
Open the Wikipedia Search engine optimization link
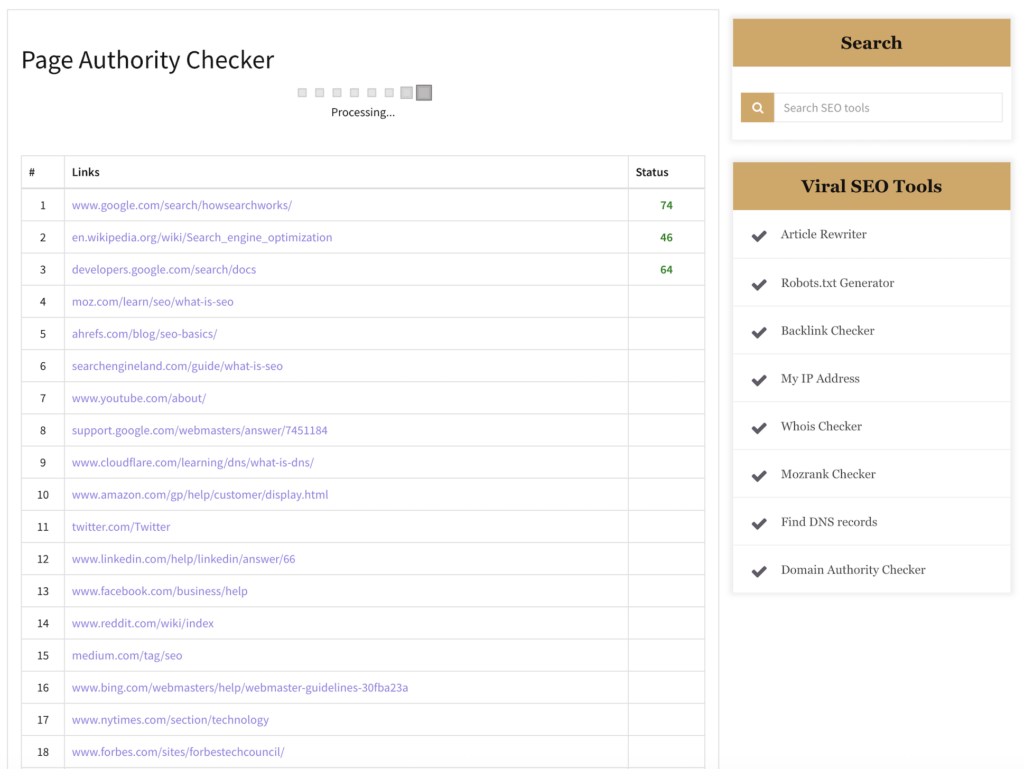201,237
